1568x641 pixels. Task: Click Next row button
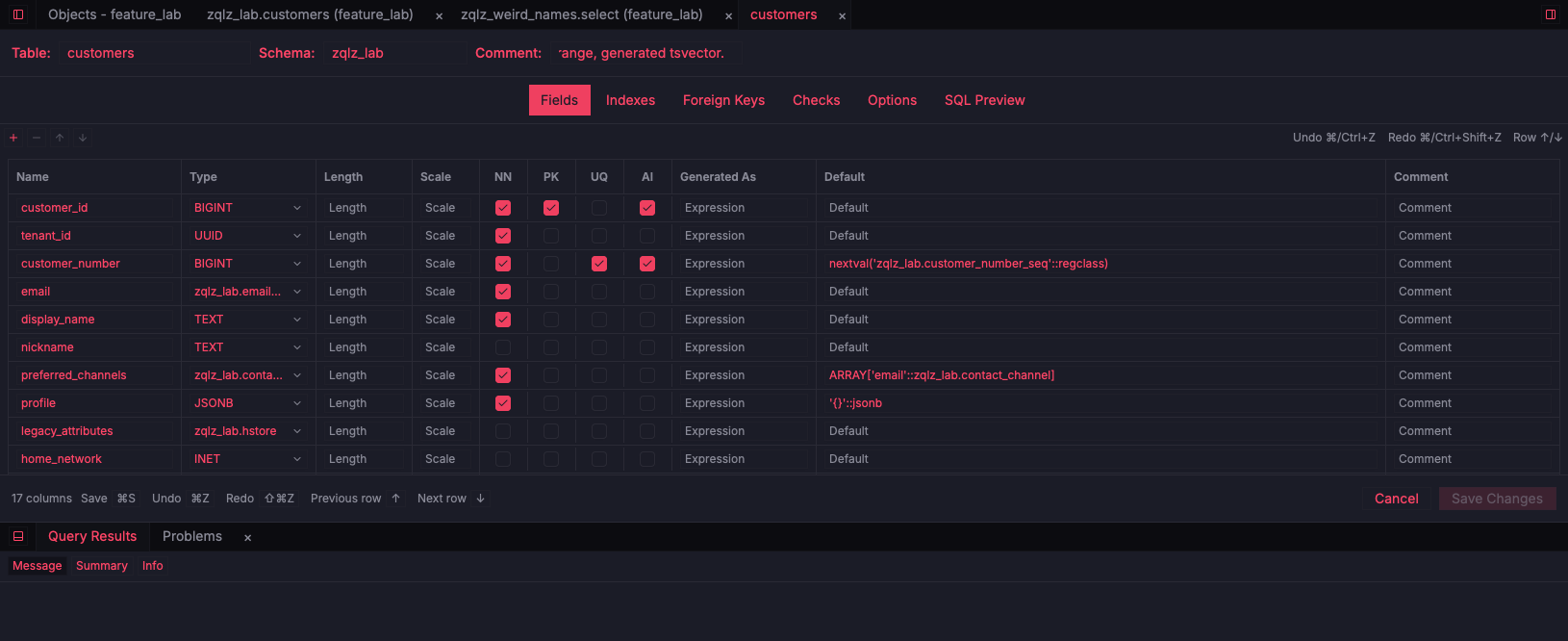[451, 499]
